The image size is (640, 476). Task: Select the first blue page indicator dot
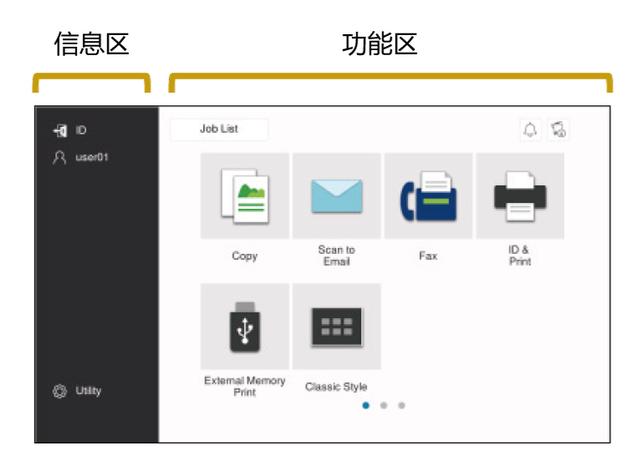click(368, 407)
